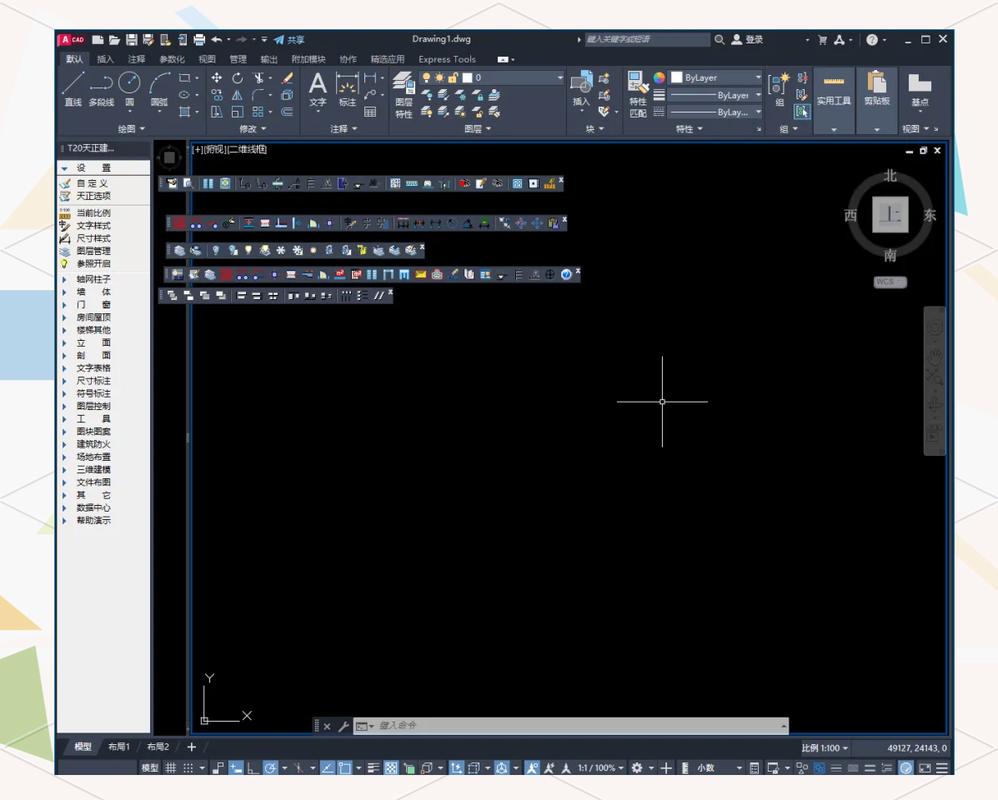Expand the 绘图 panel dropdown
Image resolution: width=998 pixels, height=800 pixels.
pyautogui.click(x=132, y=129)
